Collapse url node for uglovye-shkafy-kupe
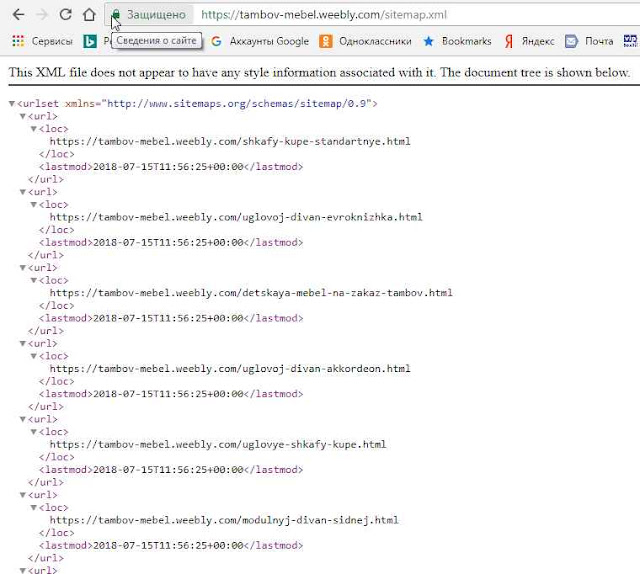The height and width of the screenshot is (574, 640). click(x=23, y=419)
